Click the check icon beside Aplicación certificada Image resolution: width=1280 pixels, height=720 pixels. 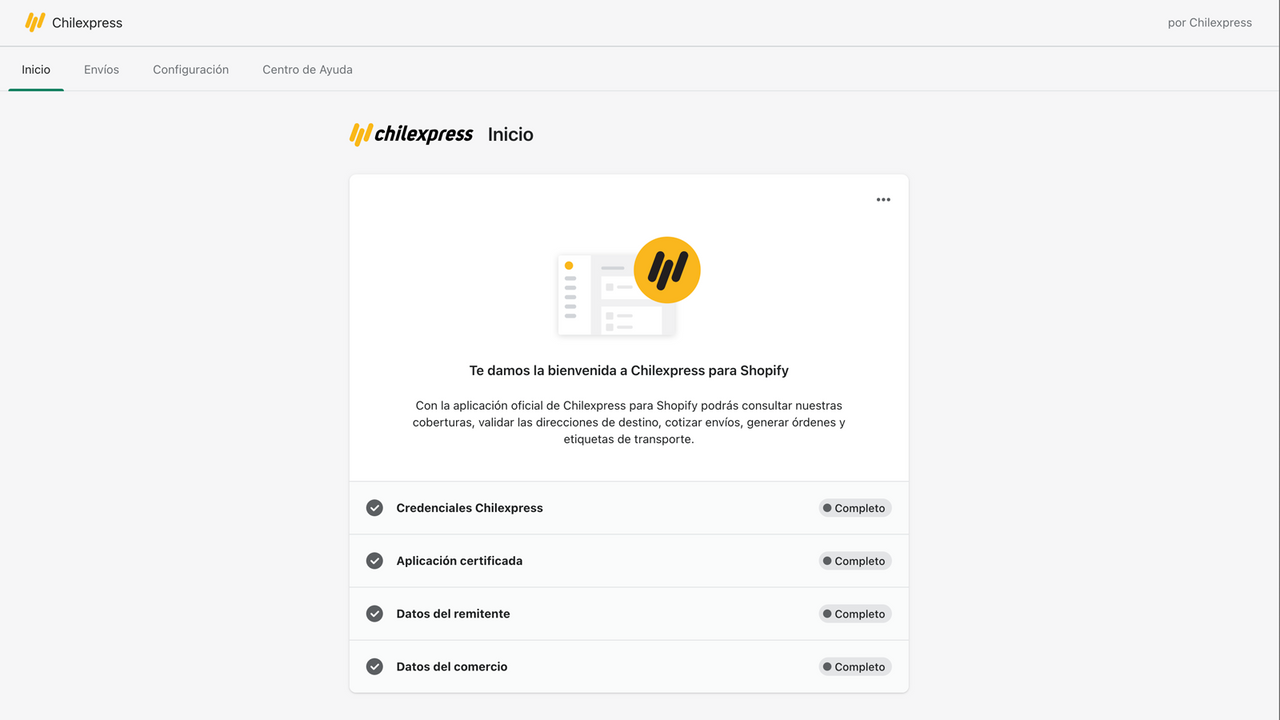[374, 560]
